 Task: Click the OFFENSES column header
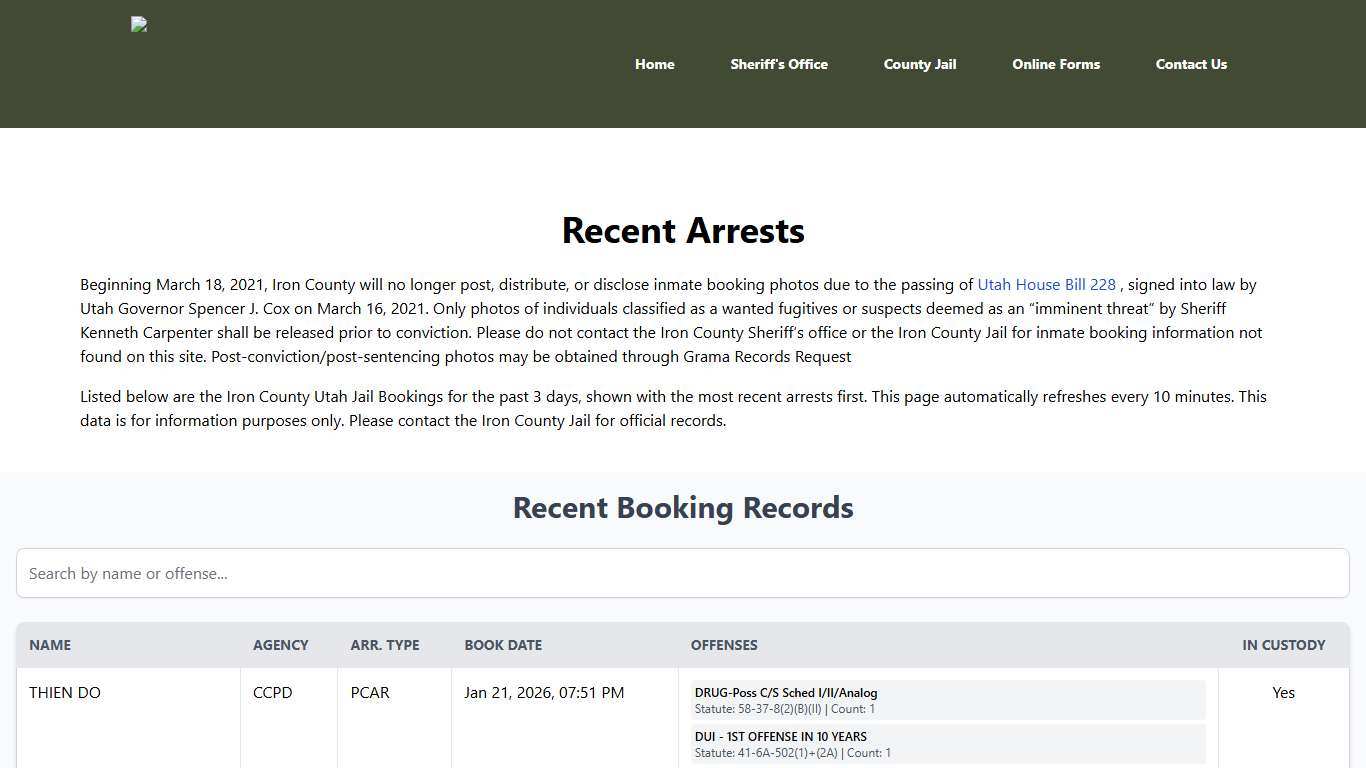[x=724, y=645]
